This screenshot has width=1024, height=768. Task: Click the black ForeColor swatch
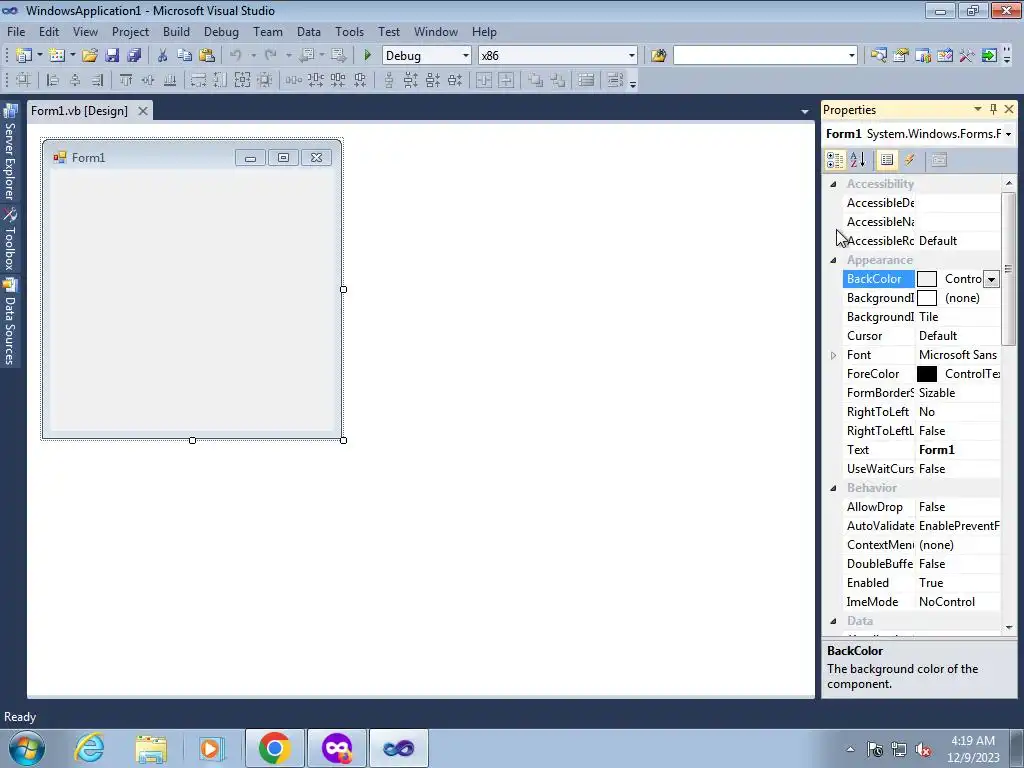point(927,374)
